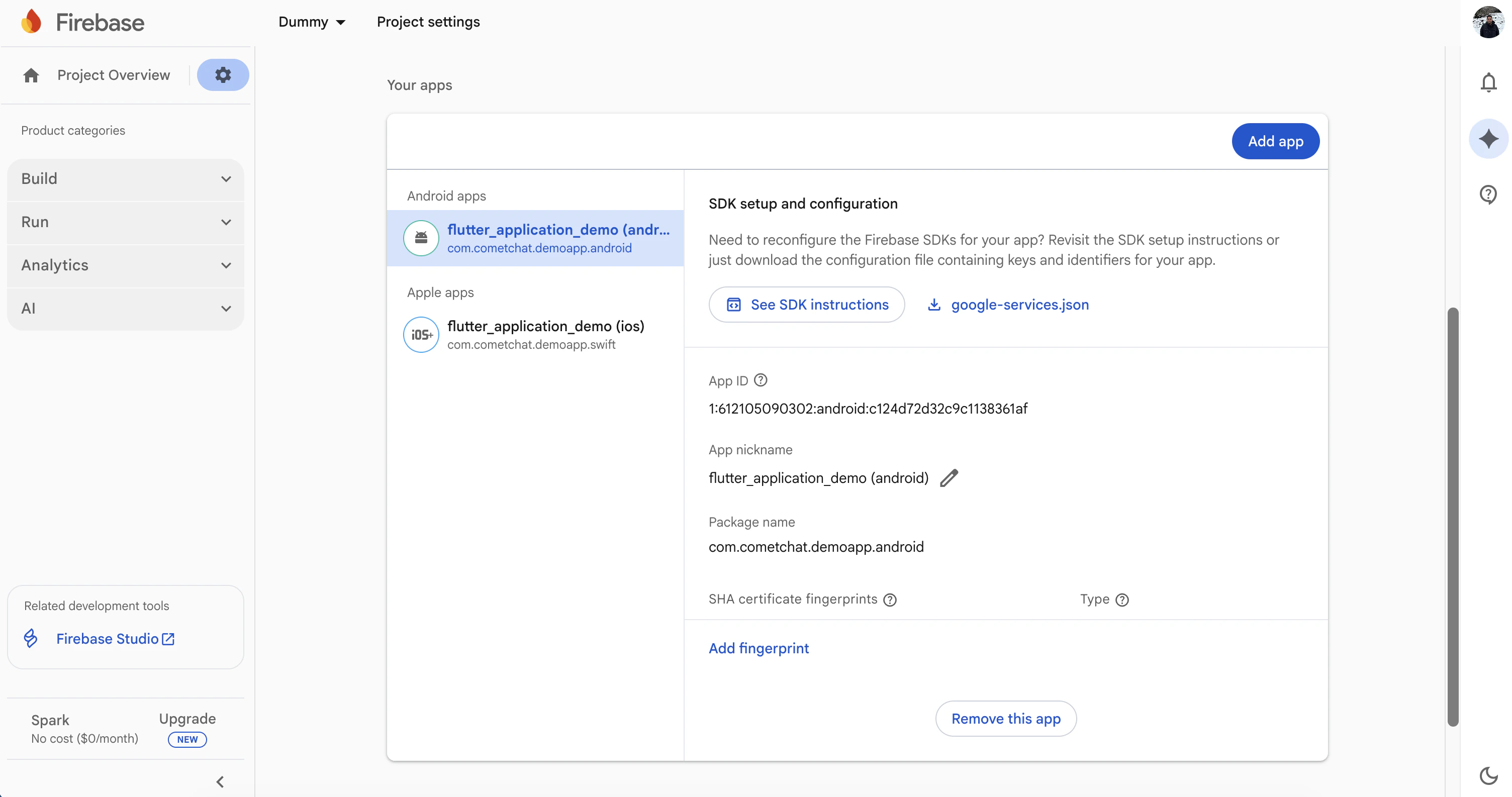1512x797 pixels.
Task: Collapse the sidebar with the back arrow
Action: click(x=220, y=781)
